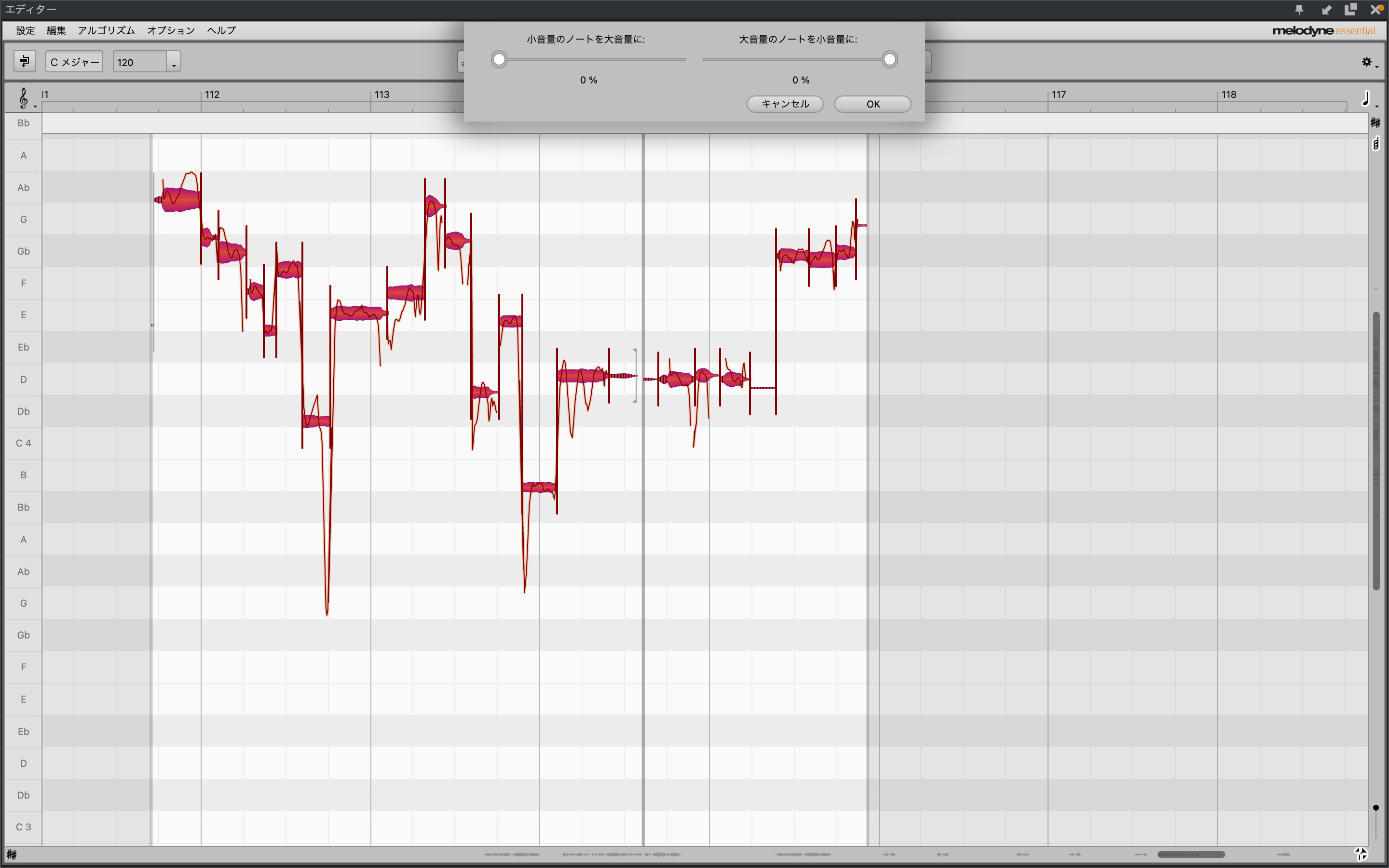Click the quiet-notes-louder slider handle
This screenshot has width=1389, height=868.
[499, 59]
